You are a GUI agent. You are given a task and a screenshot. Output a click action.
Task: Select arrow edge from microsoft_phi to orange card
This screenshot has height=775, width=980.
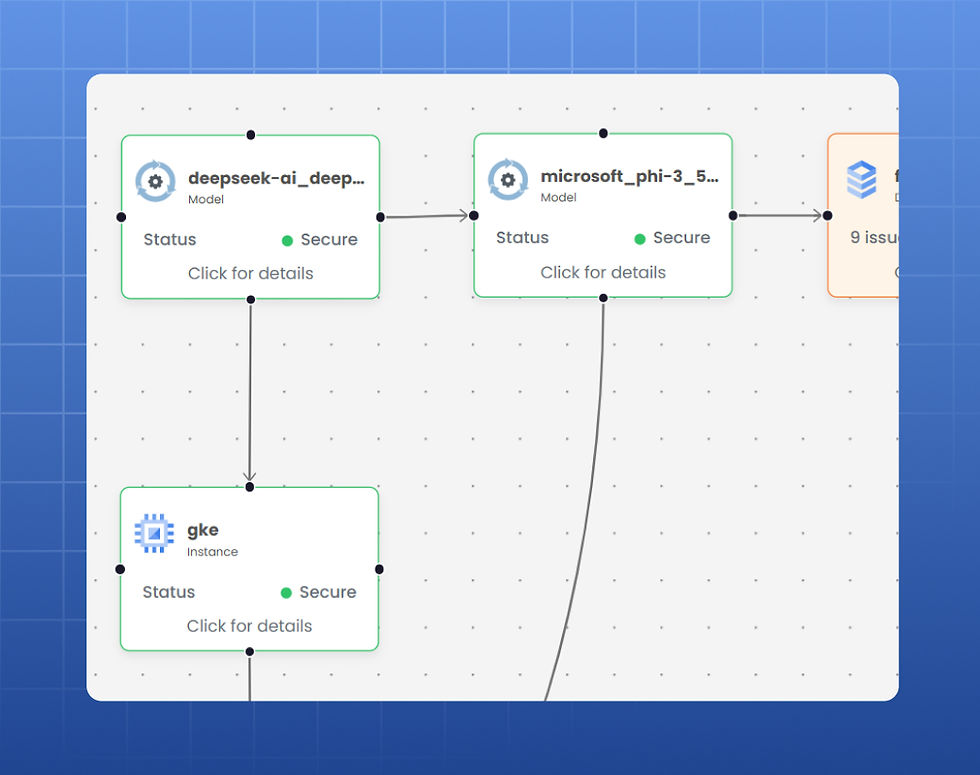tap(780, 216)
